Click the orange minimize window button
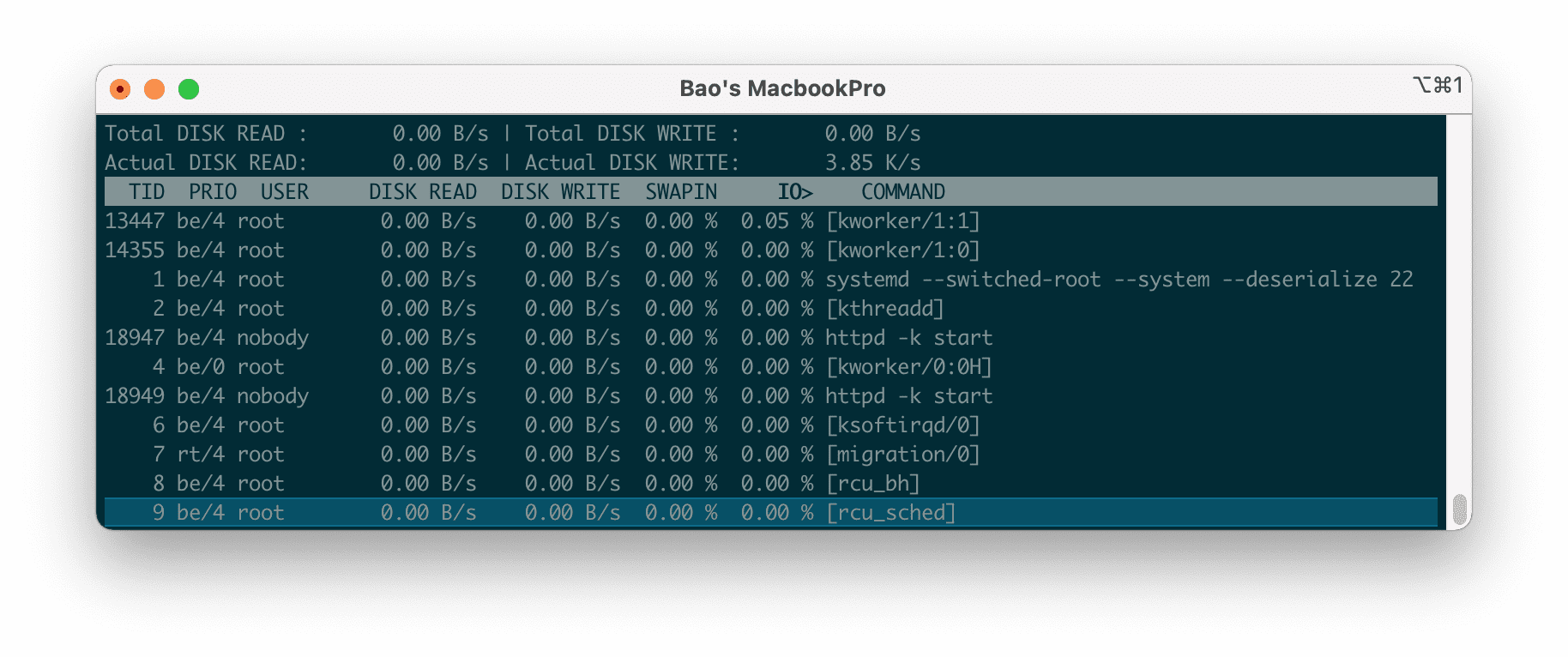This screenshot has width=1568, height=657. [x=154, y=89]
